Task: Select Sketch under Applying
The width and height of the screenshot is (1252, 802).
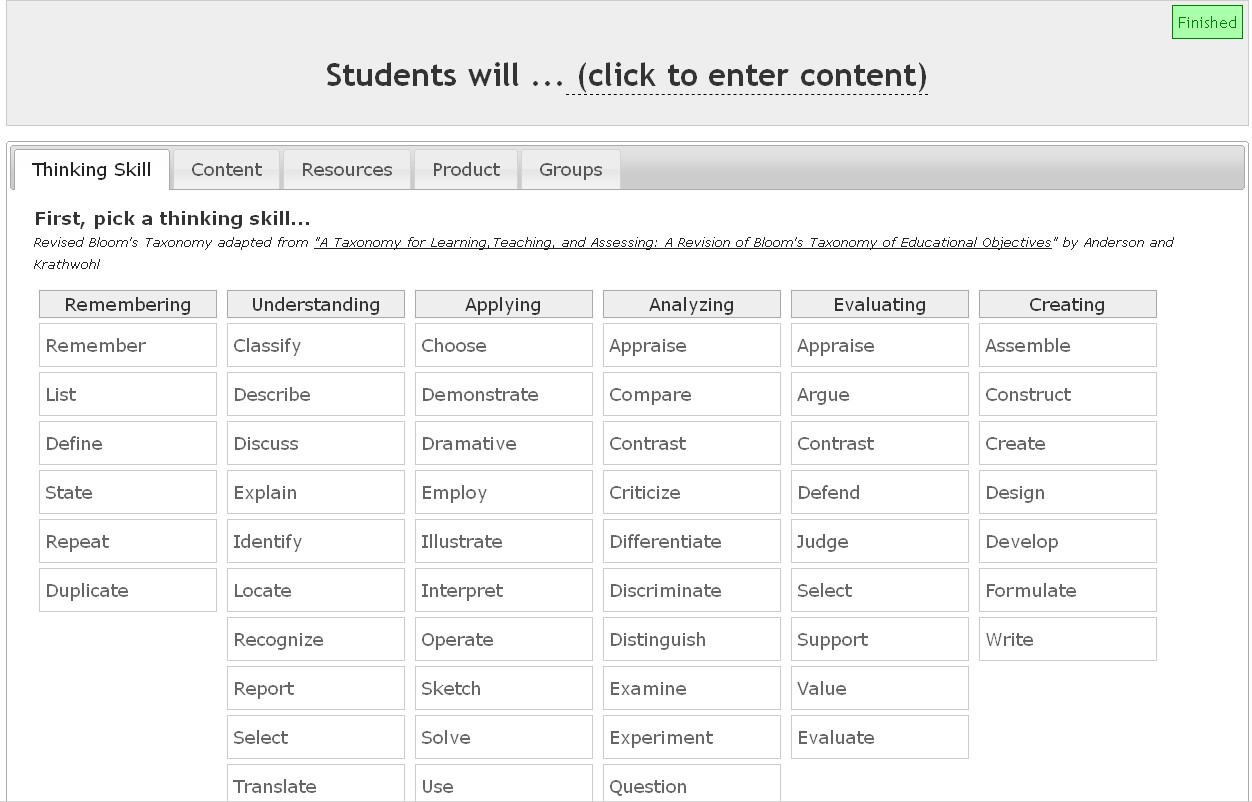Action: coord(503,688)
